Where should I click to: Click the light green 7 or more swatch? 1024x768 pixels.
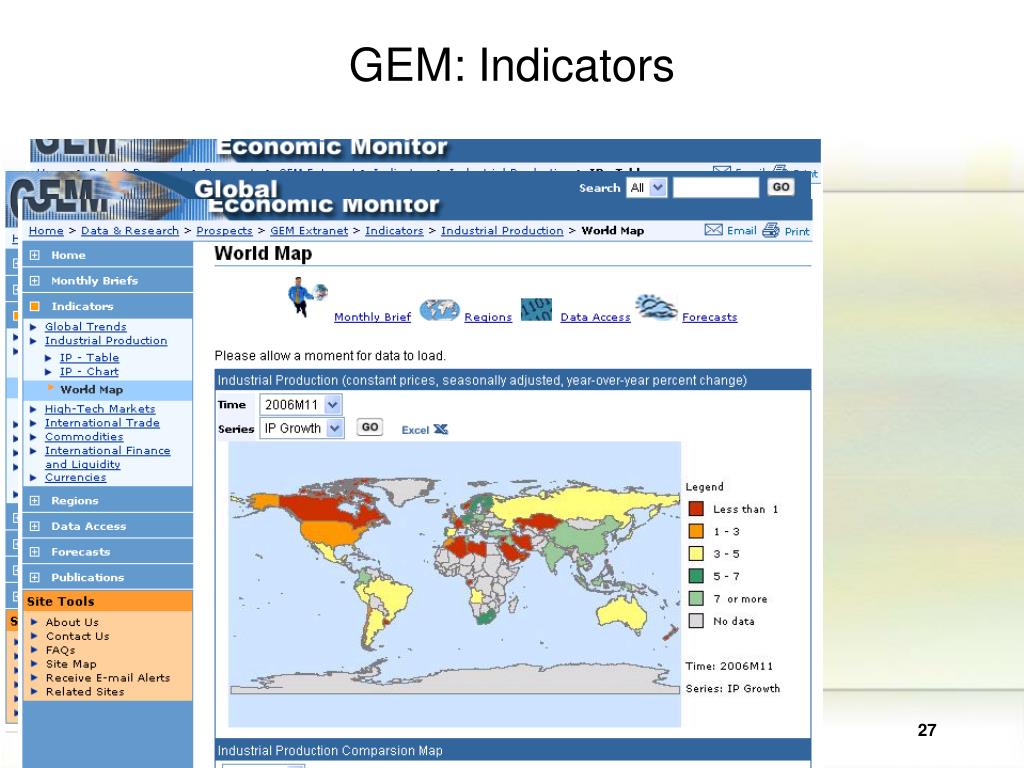(x=696, y=598)
